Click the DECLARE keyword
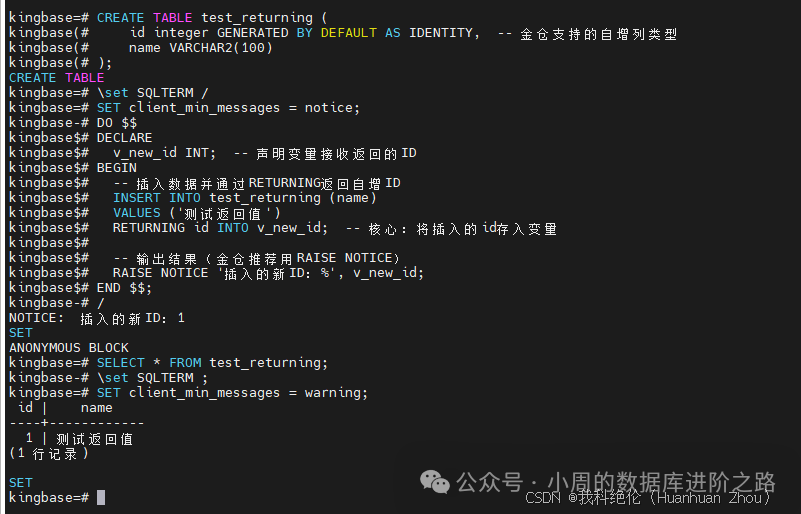801x514 pixels. (125, 138)
